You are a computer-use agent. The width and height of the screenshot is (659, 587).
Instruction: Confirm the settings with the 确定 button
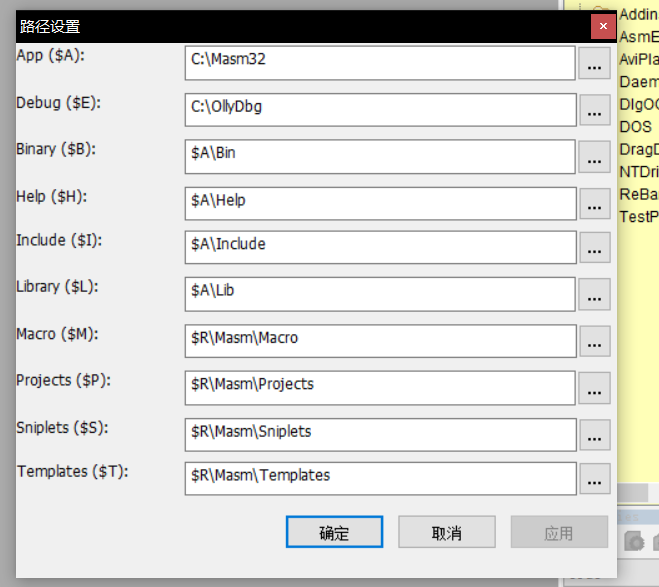334,533
